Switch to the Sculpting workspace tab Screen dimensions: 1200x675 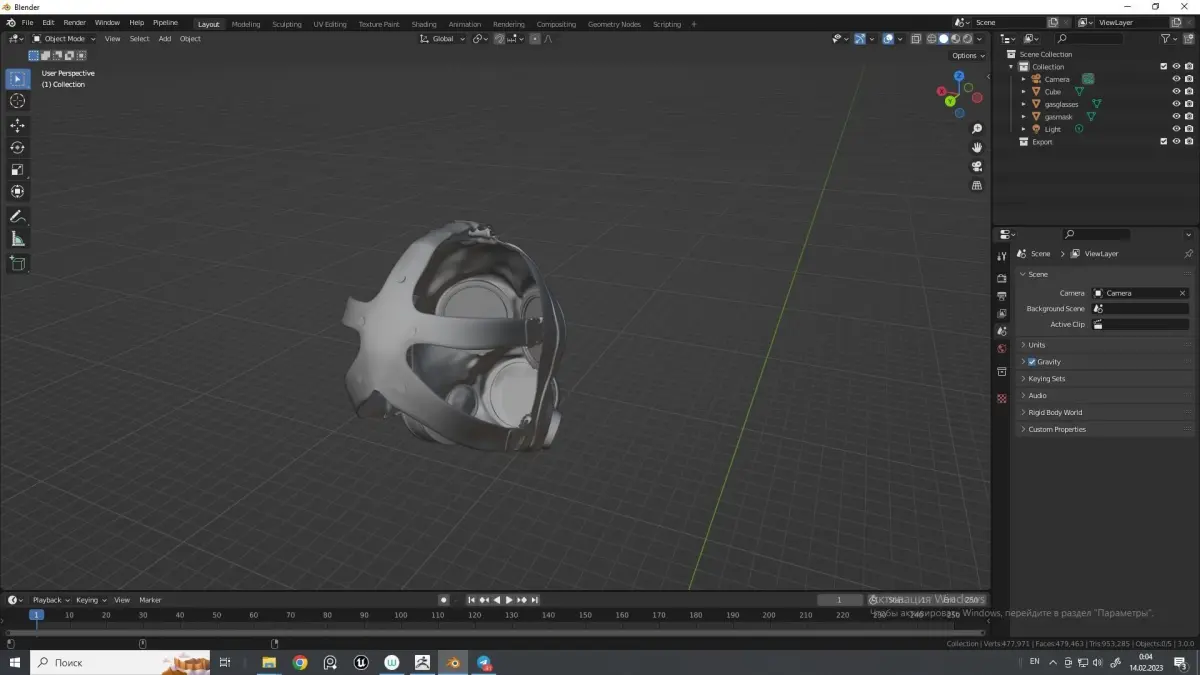point(287,24)
